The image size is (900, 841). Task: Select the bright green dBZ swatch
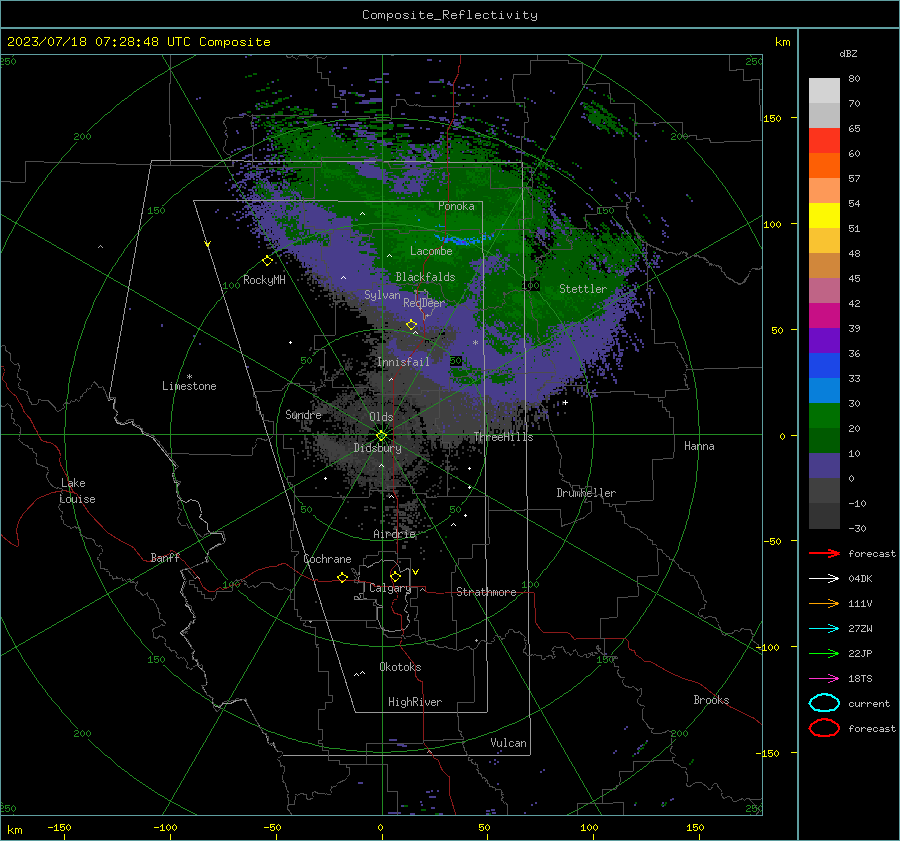(x=824, y=415)
